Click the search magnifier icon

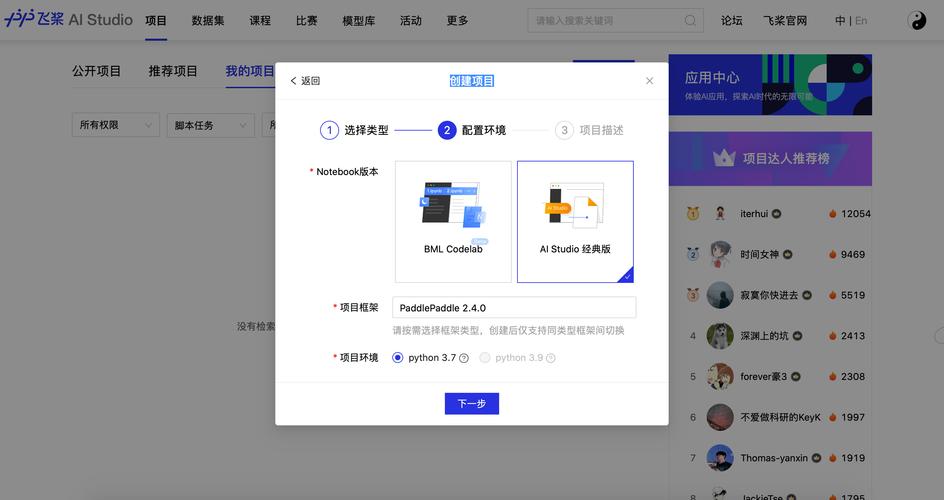point(690,20)
